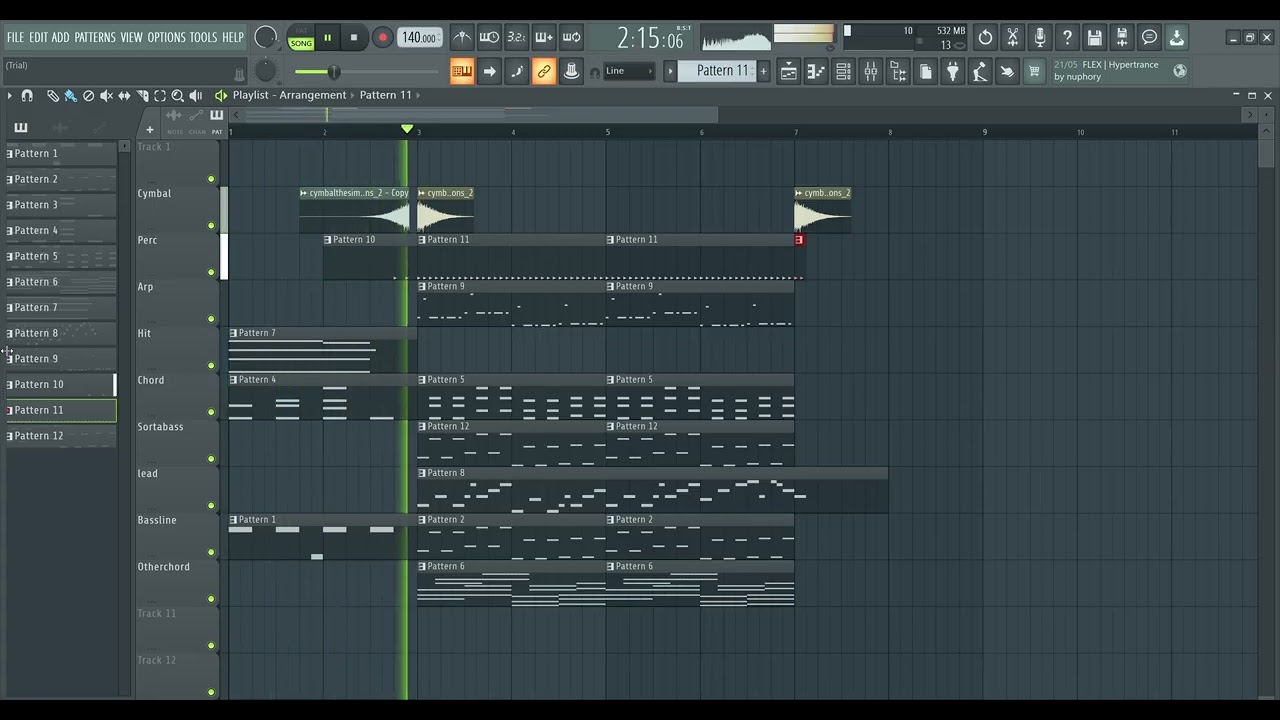Open the FILE menu
The image size is (1280, 720).
coord(15,38)
